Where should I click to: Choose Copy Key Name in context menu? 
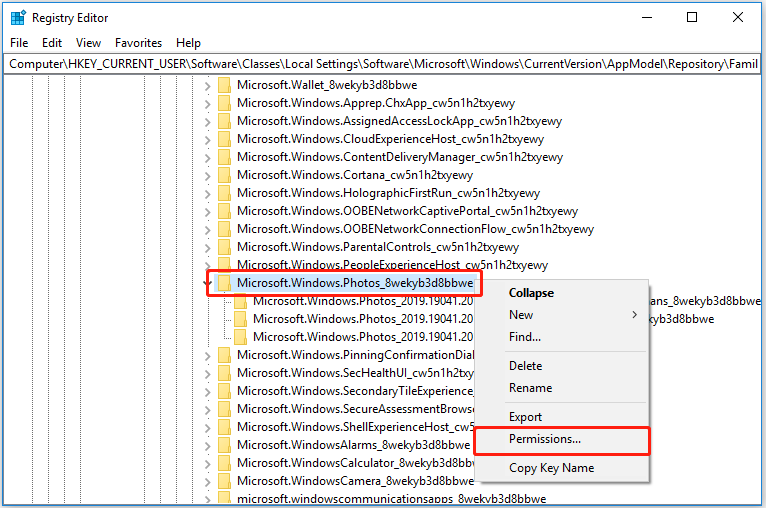[x=562, y=468]
